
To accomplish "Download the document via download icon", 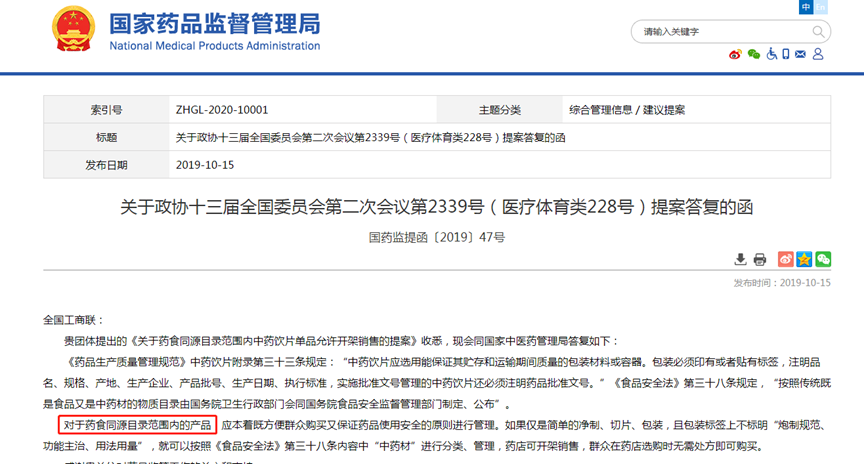I will pos(741,260).
